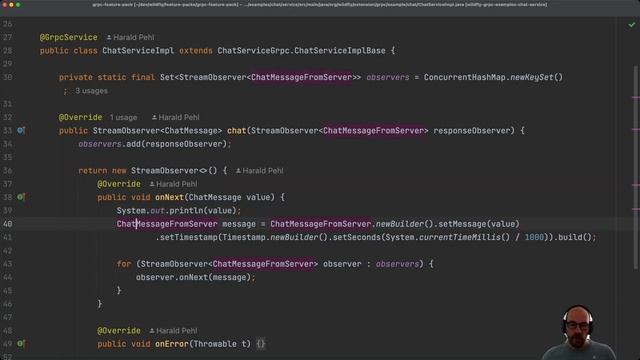Click the message variable name in its declaration
The width and height of the screenshot is (640, 360).
pos(239,224)
